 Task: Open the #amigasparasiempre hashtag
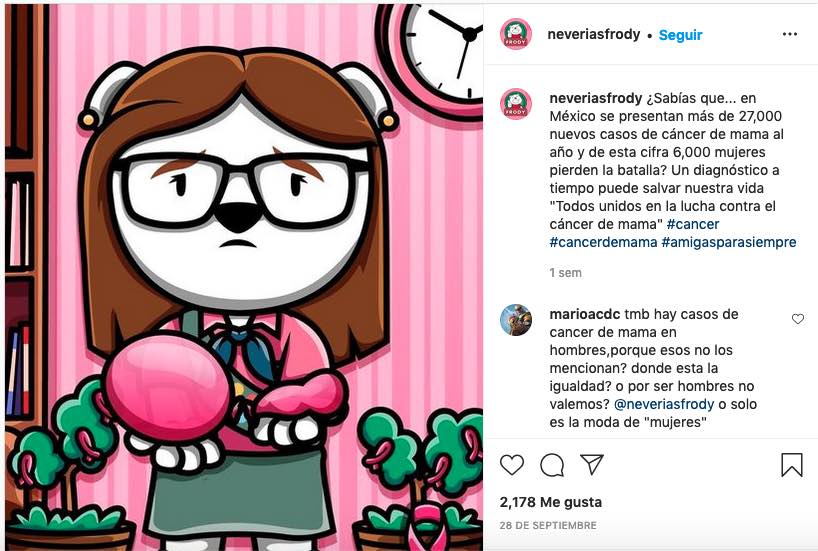[729, 243]
